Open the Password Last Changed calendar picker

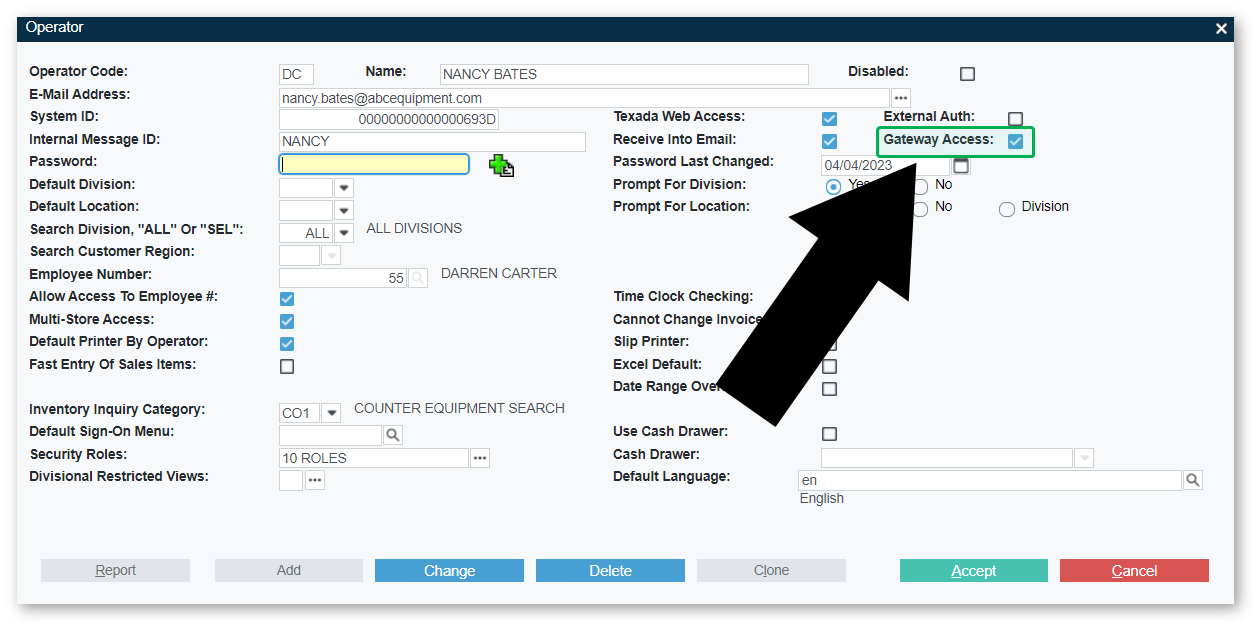pos(961,165)
